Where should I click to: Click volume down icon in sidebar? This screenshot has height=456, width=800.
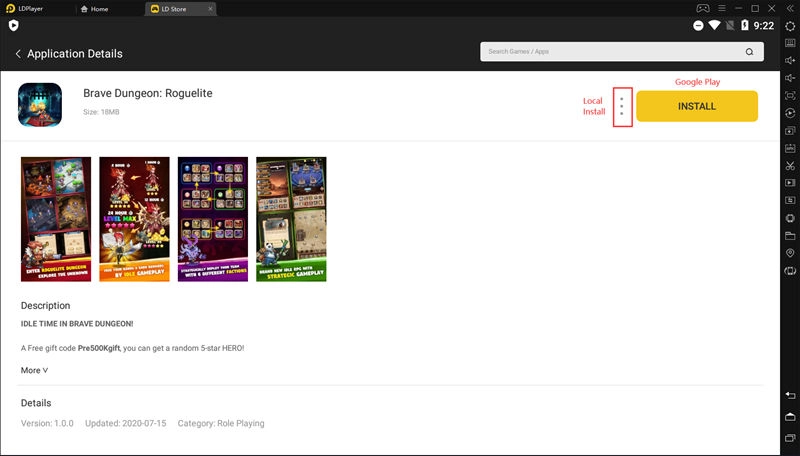point(790,78)
